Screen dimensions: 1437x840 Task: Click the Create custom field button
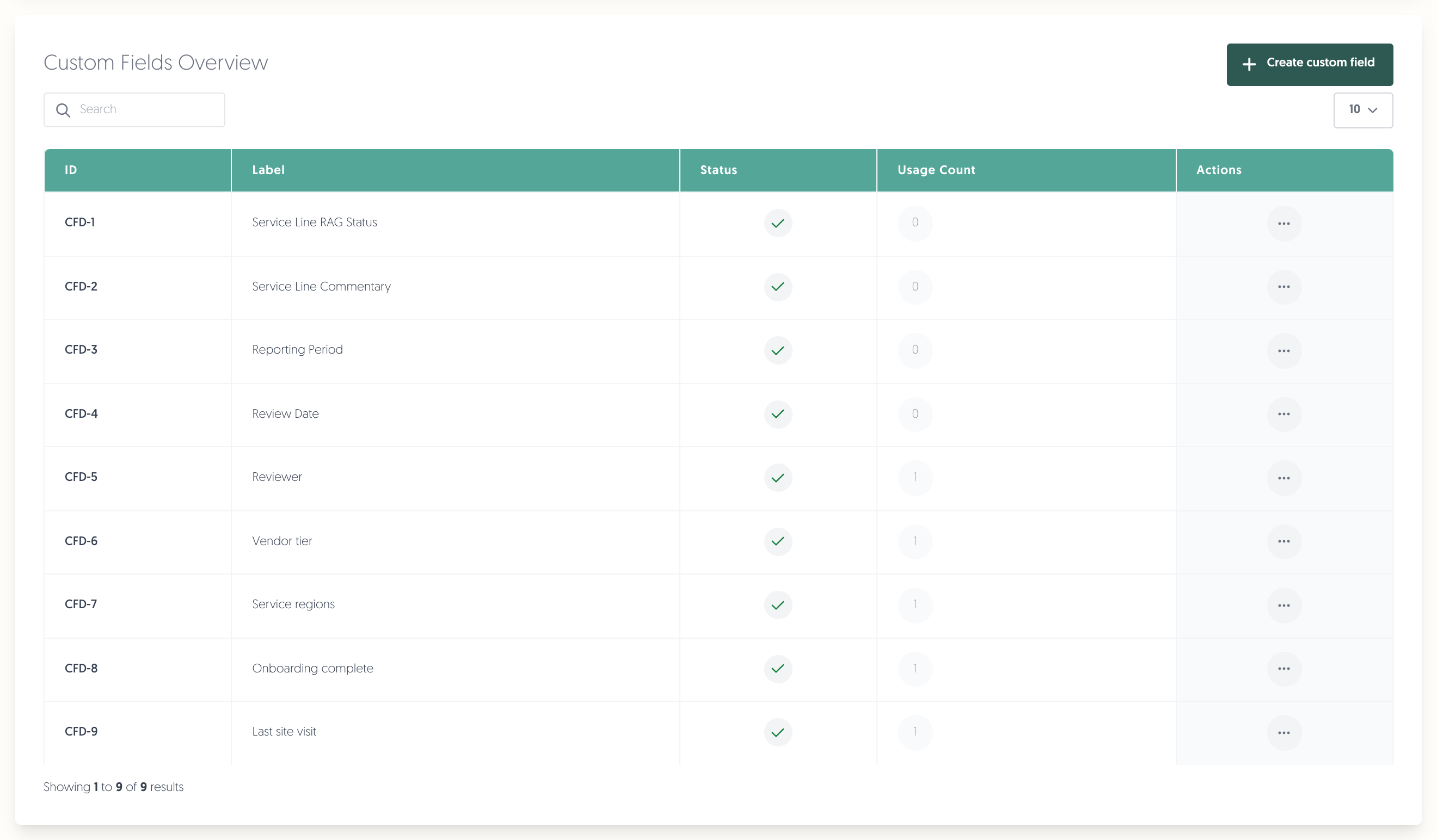1309,64
